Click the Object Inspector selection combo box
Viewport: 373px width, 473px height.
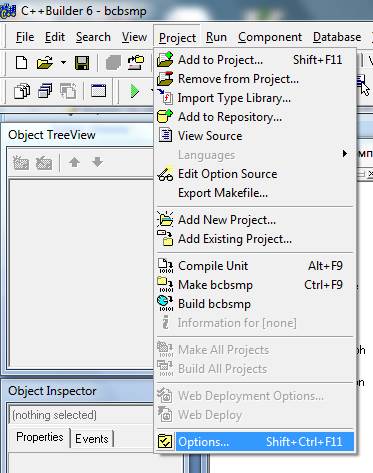pos(82,415)
